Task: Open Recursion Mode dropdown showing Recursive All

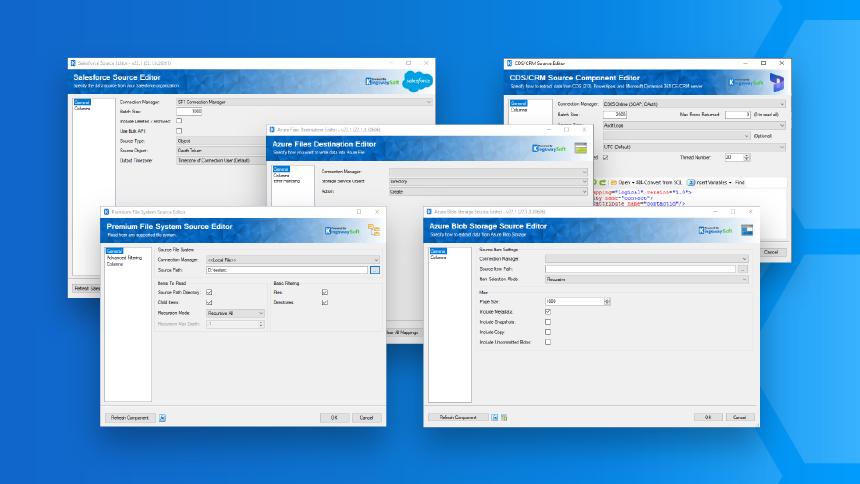Action: coord(235,313)
